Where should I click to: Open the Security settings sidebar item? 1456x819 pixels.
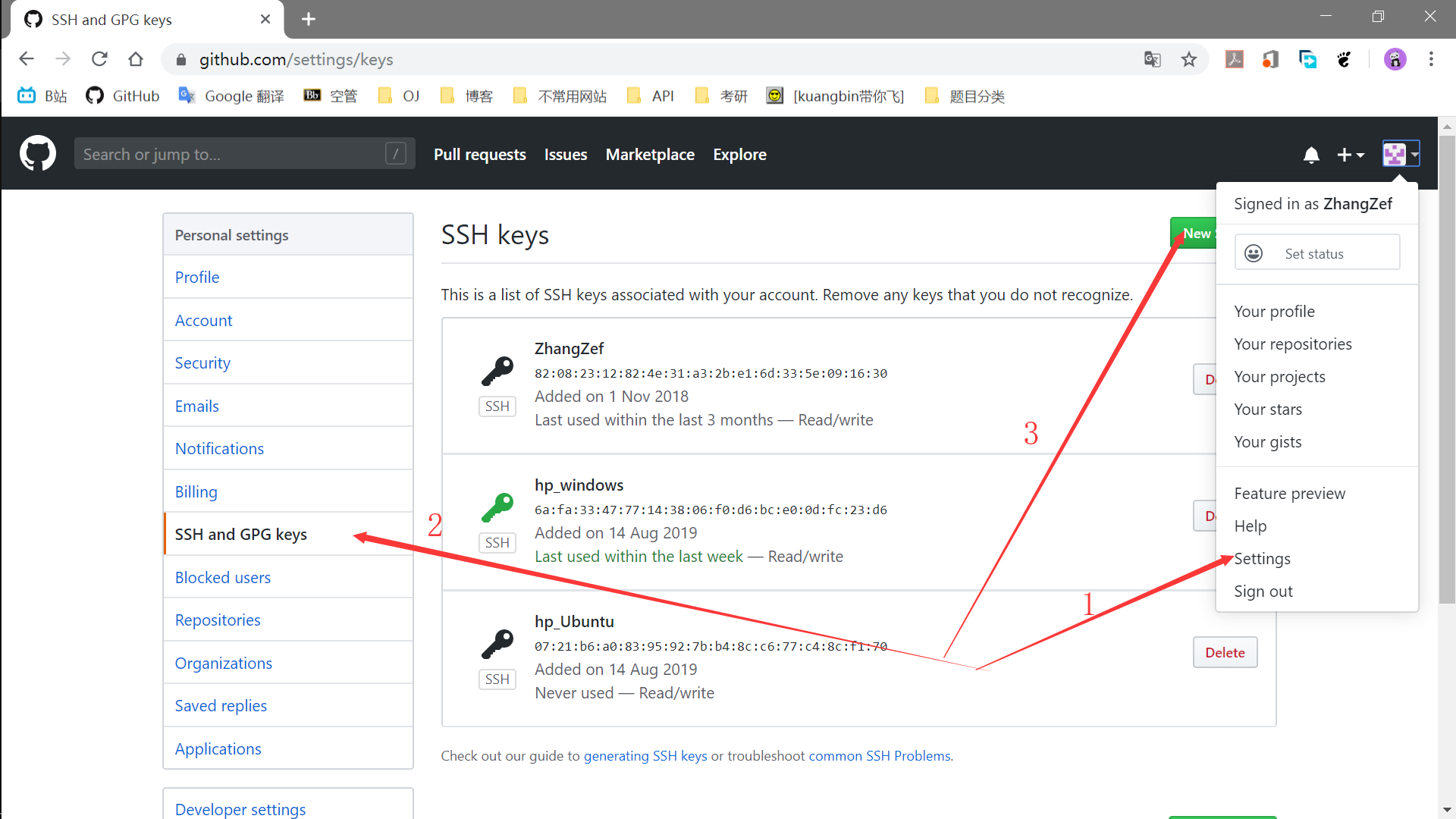[x=202, y=363]
